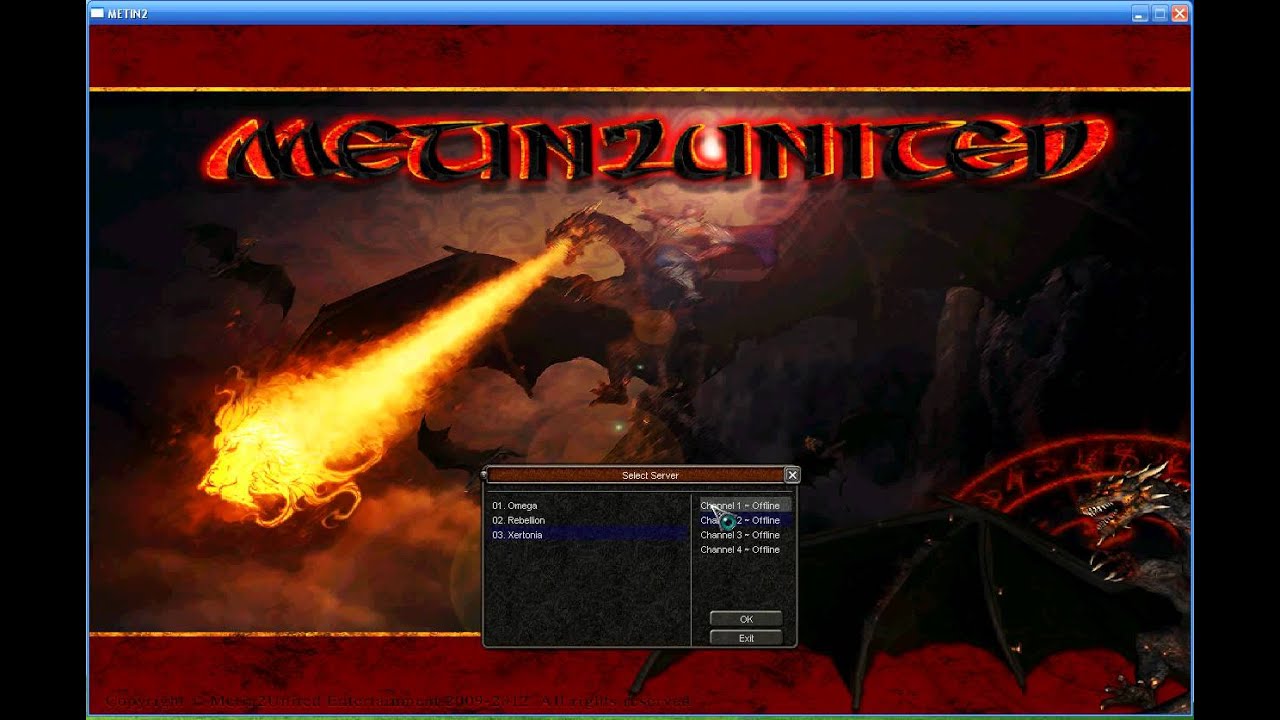Choose Channel 2 - Offline
Screen dimensions: 1280x720
point(744,520)
